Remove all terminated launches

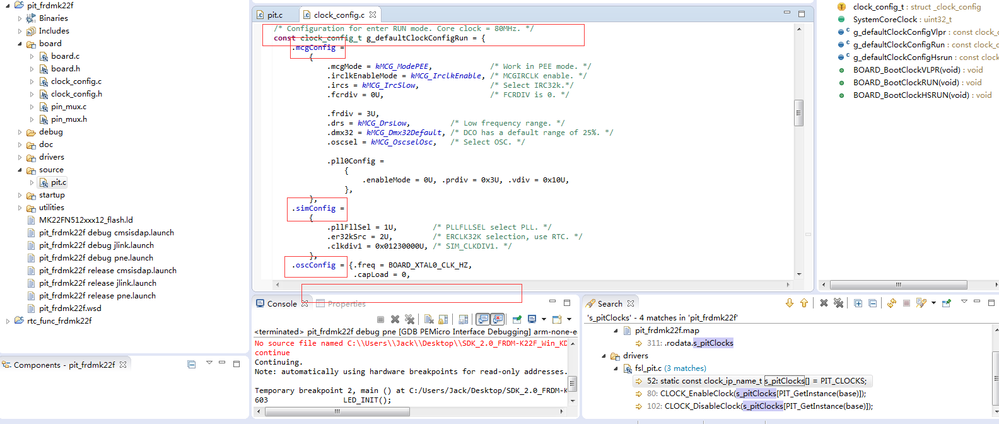tap(410, 319)
